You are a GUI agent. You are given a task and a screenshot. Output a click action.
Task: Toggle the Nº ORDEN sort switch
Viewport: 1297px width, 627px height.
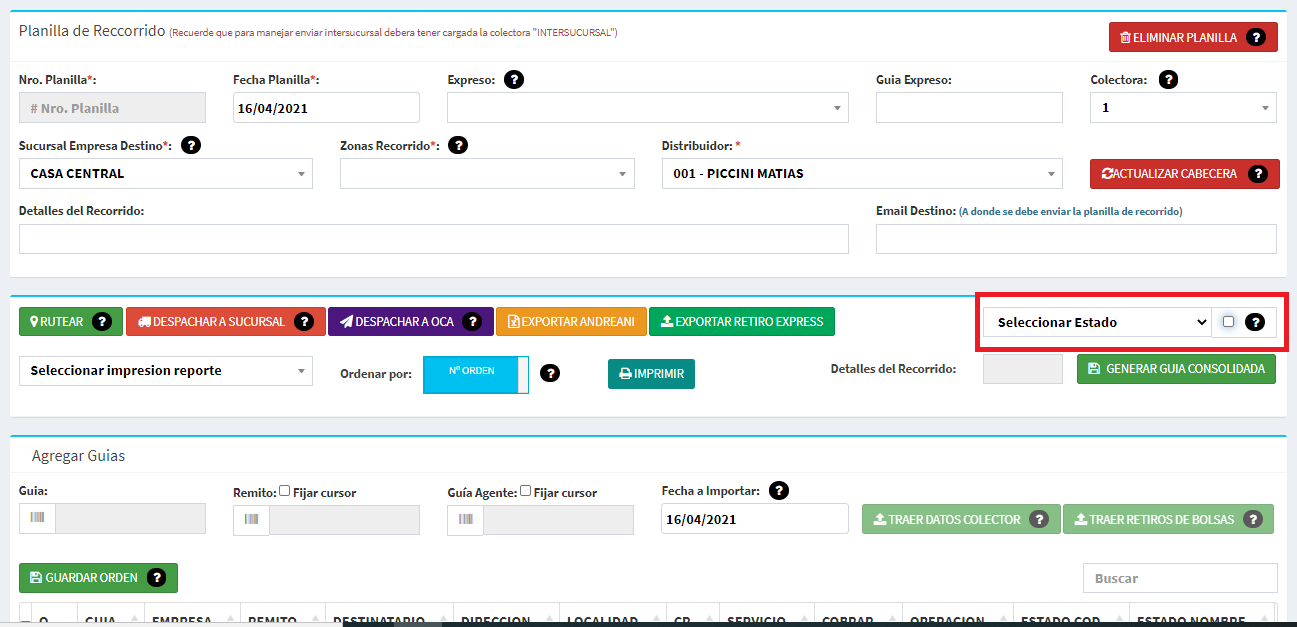475,374
